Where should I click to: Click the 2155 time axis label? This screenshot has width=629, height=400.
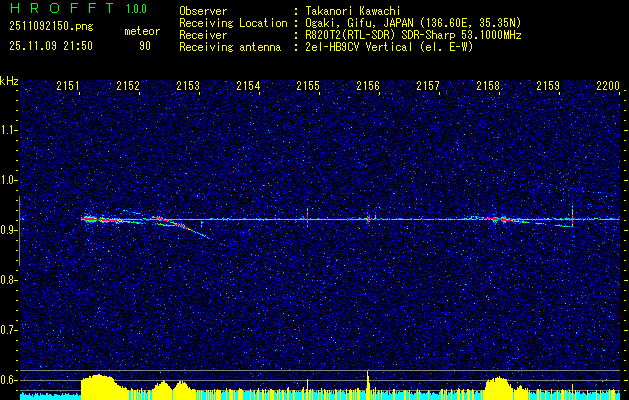pos(308,85)
